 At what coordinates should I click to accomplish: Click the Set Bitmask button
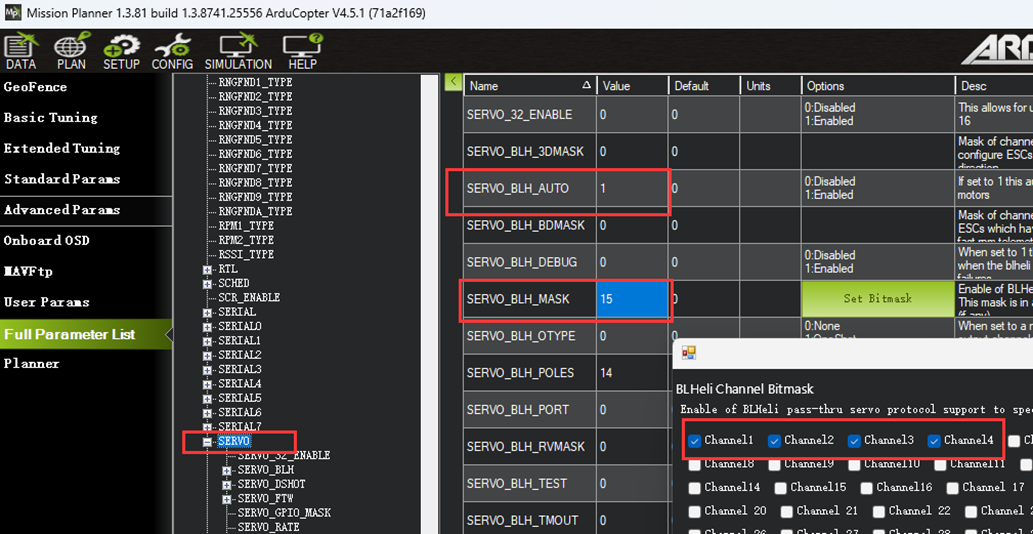(x=878, y=299)
